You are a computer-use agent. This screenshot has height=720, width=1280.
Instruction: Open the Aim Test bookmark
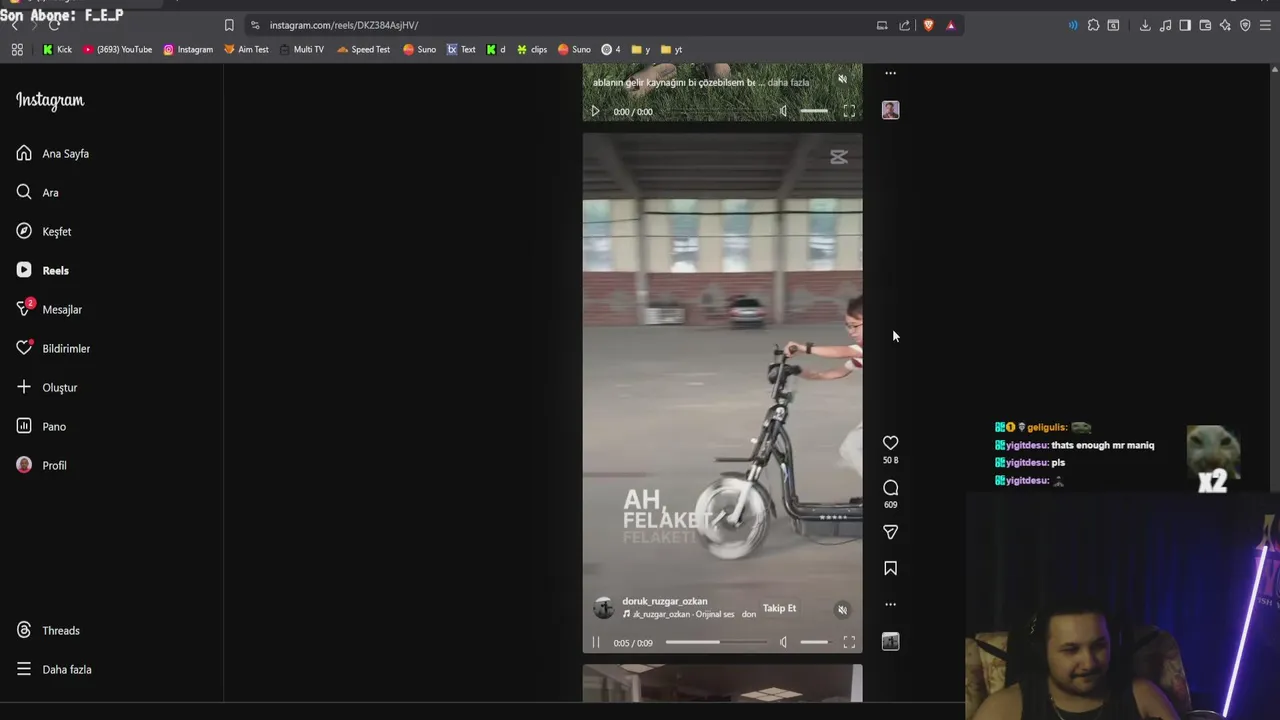tap(246, 49)
